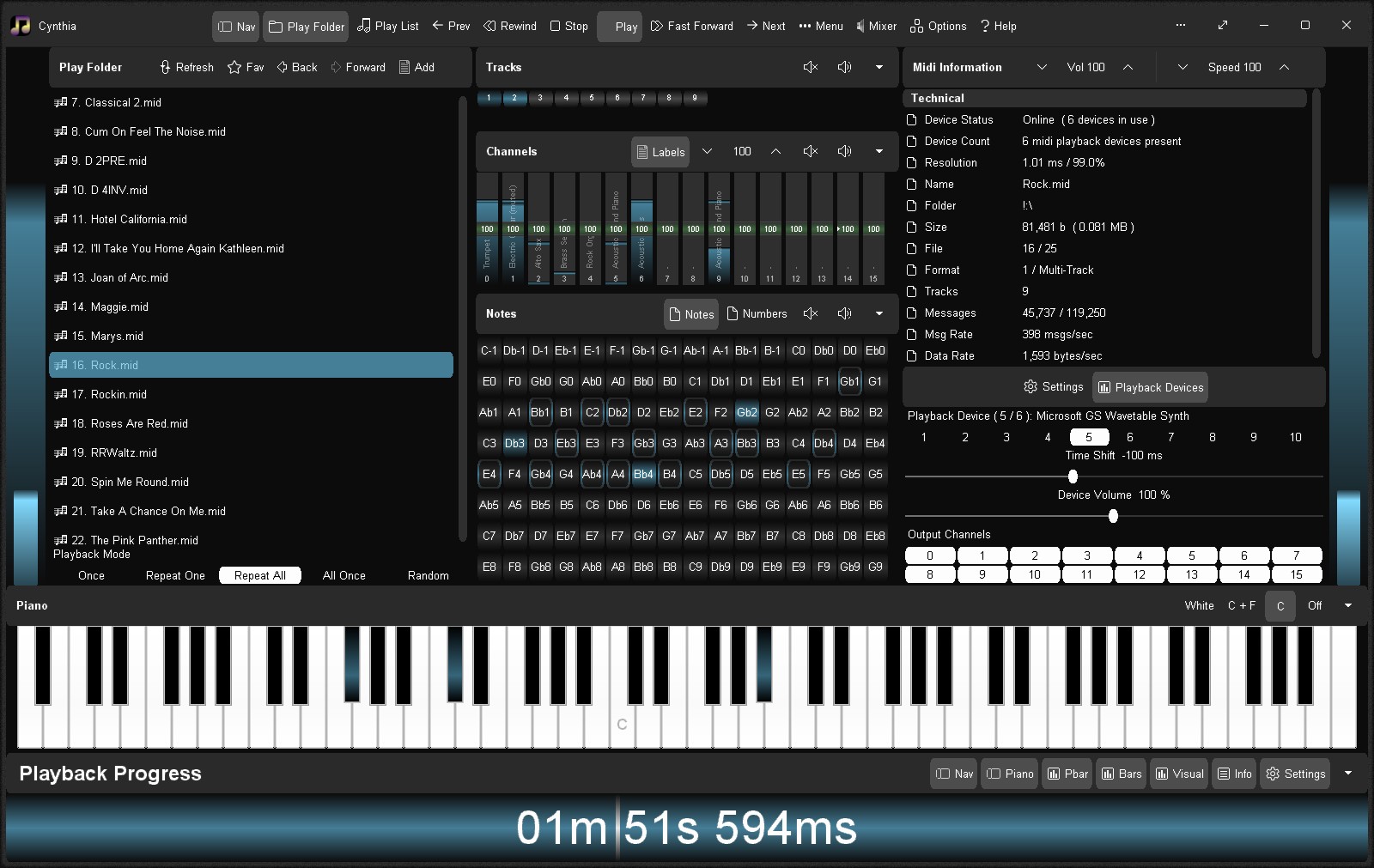Click the Fav star icon
1374x868 pixels.
232,67
